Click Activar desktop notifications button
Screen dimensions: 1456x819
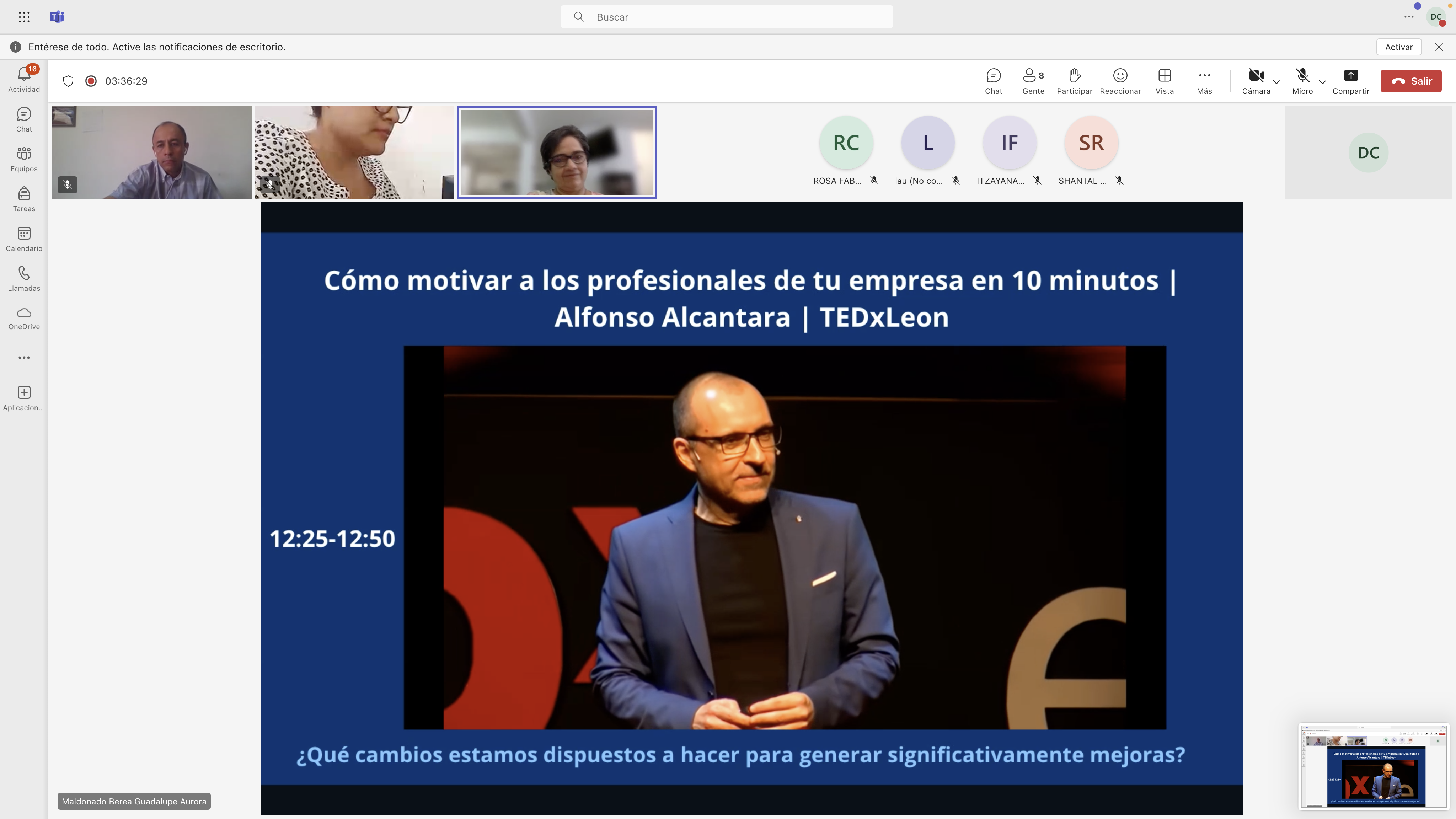1398,47
